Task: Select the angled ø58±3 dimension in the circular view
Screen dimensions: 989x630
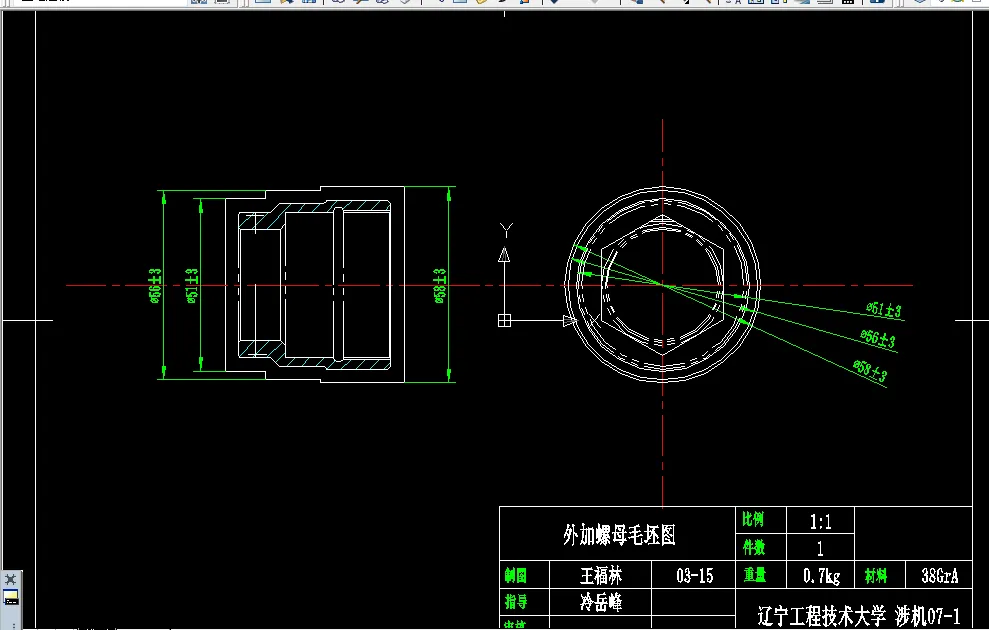Action: coord(870,371)
